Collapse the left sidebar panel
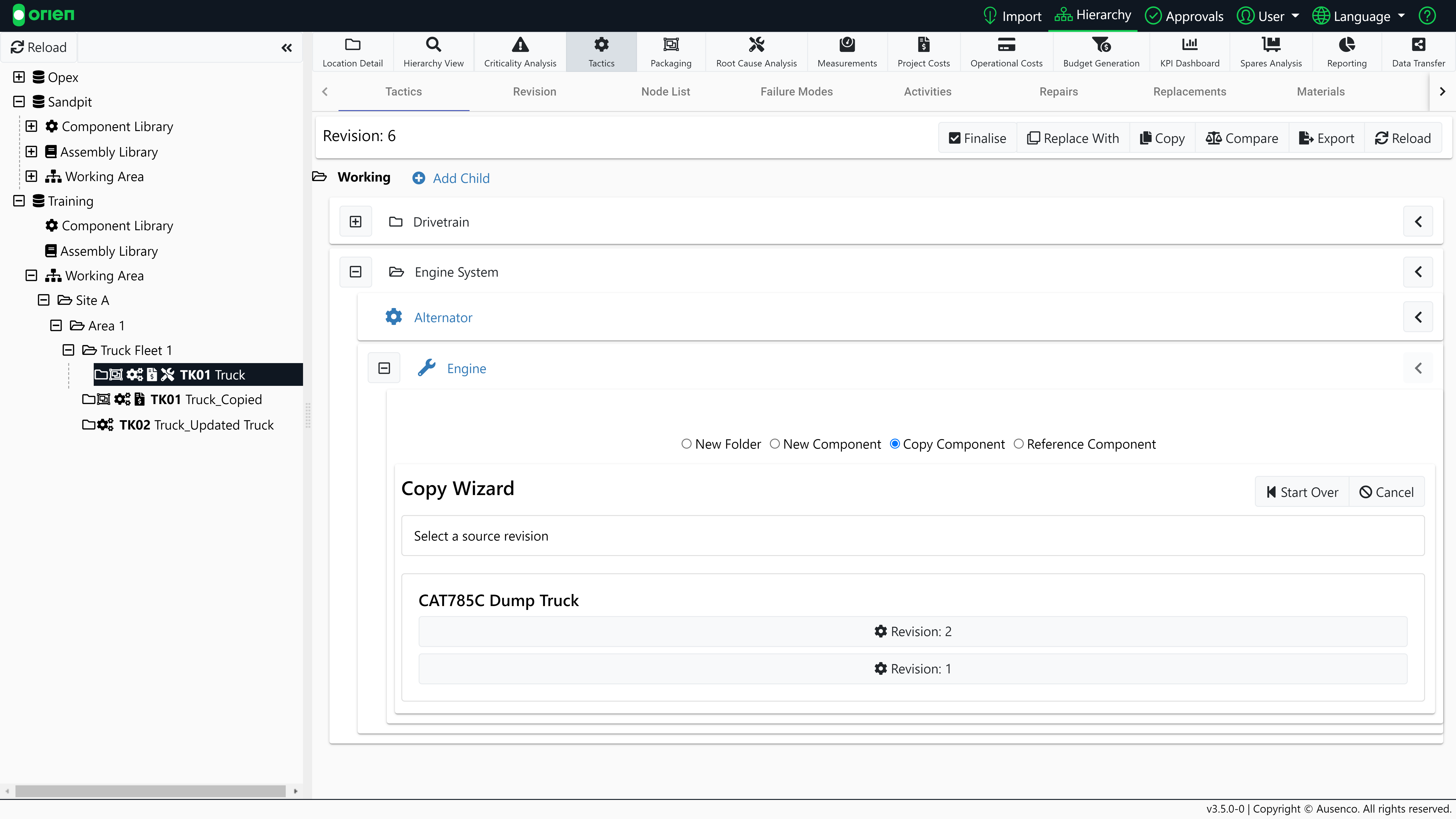Image resolution: width=1456 pixels, height=819 pixels. pyautogui.click(x=287, y=48)
